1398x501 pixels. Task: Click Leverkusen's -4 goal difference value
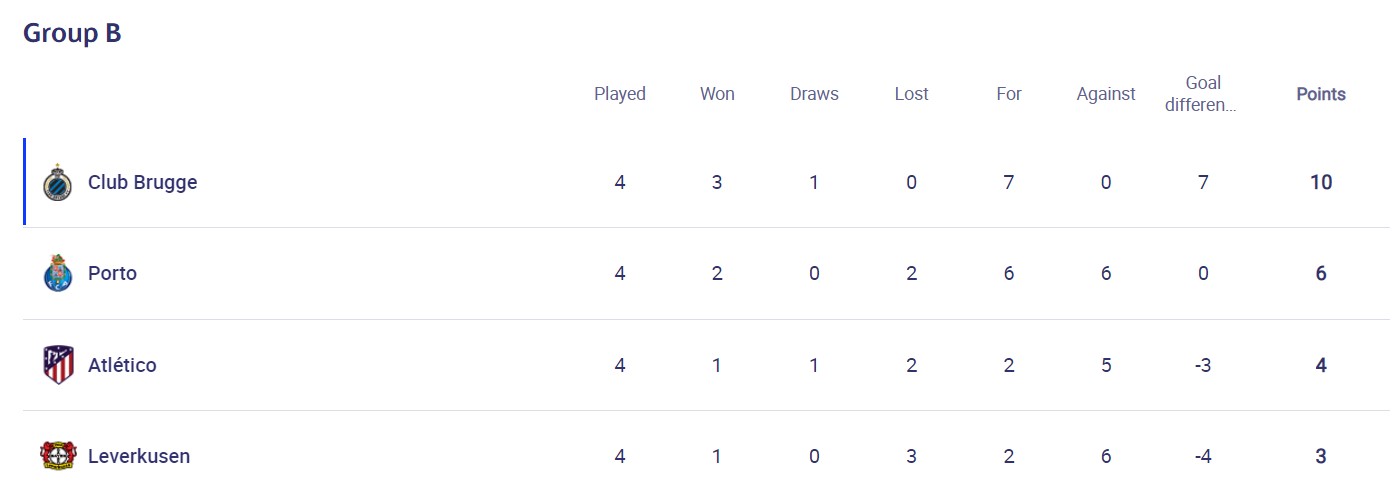point(1203,456)
